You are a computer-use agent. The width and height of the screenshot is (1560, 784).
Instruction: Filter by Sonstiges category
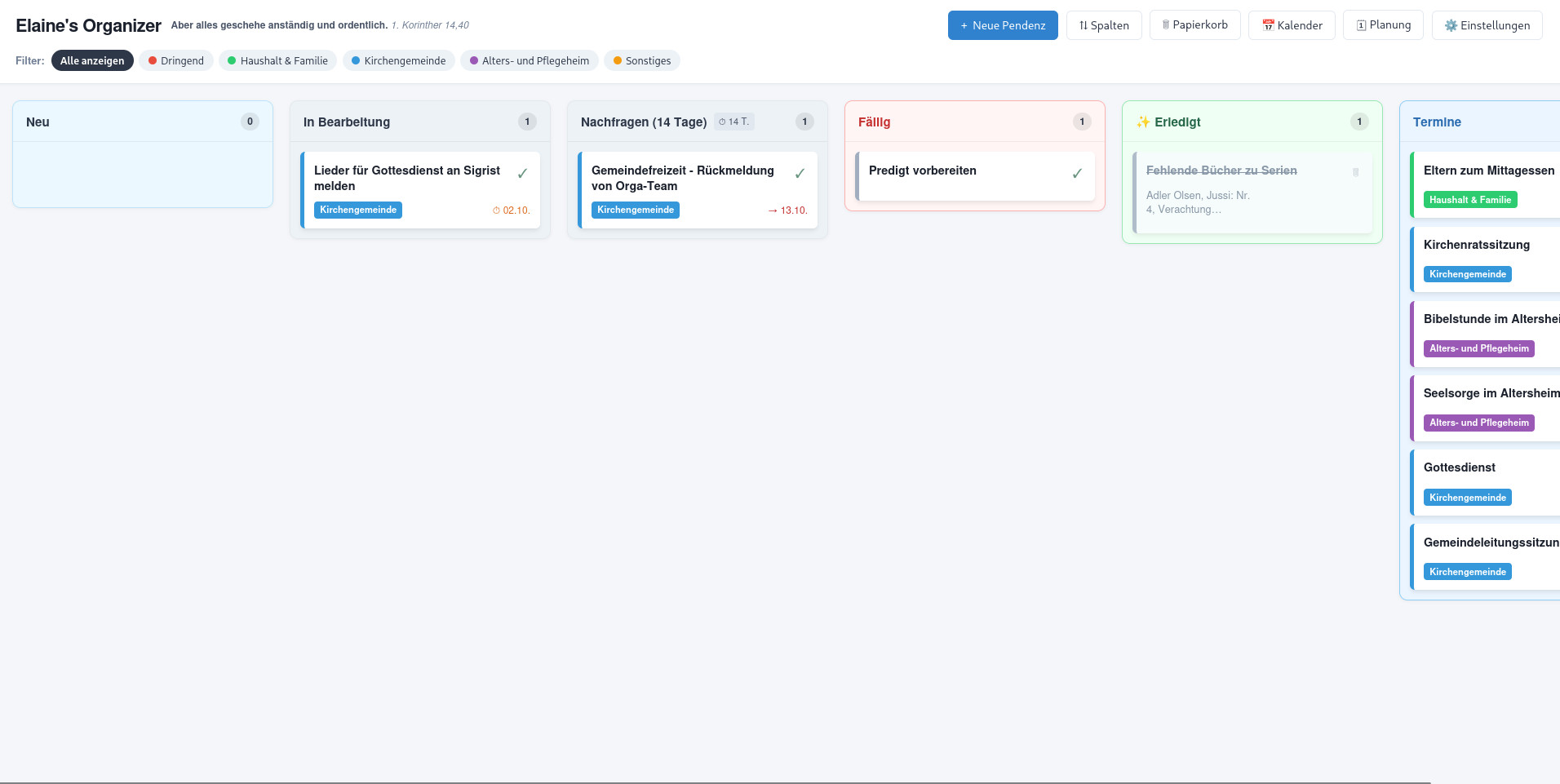click(642, 60)
